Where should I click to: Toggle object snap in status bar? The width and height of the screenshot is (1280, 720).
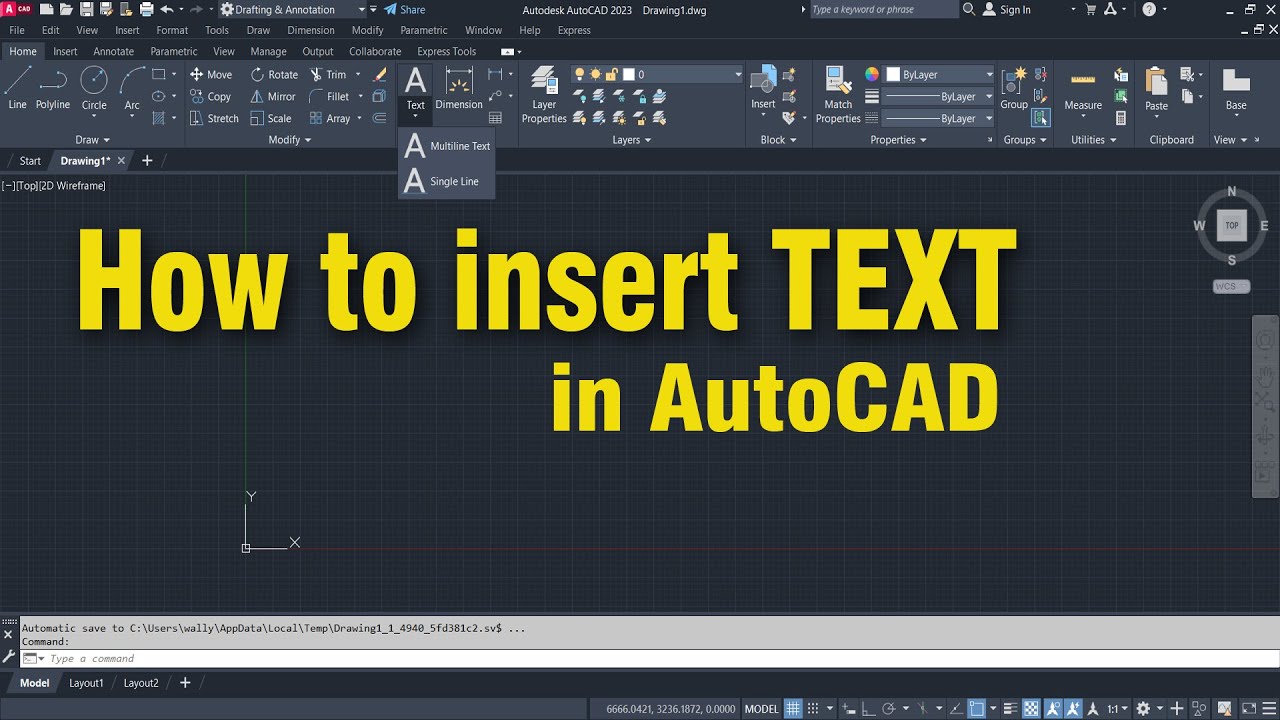click(x=977, y=709)
